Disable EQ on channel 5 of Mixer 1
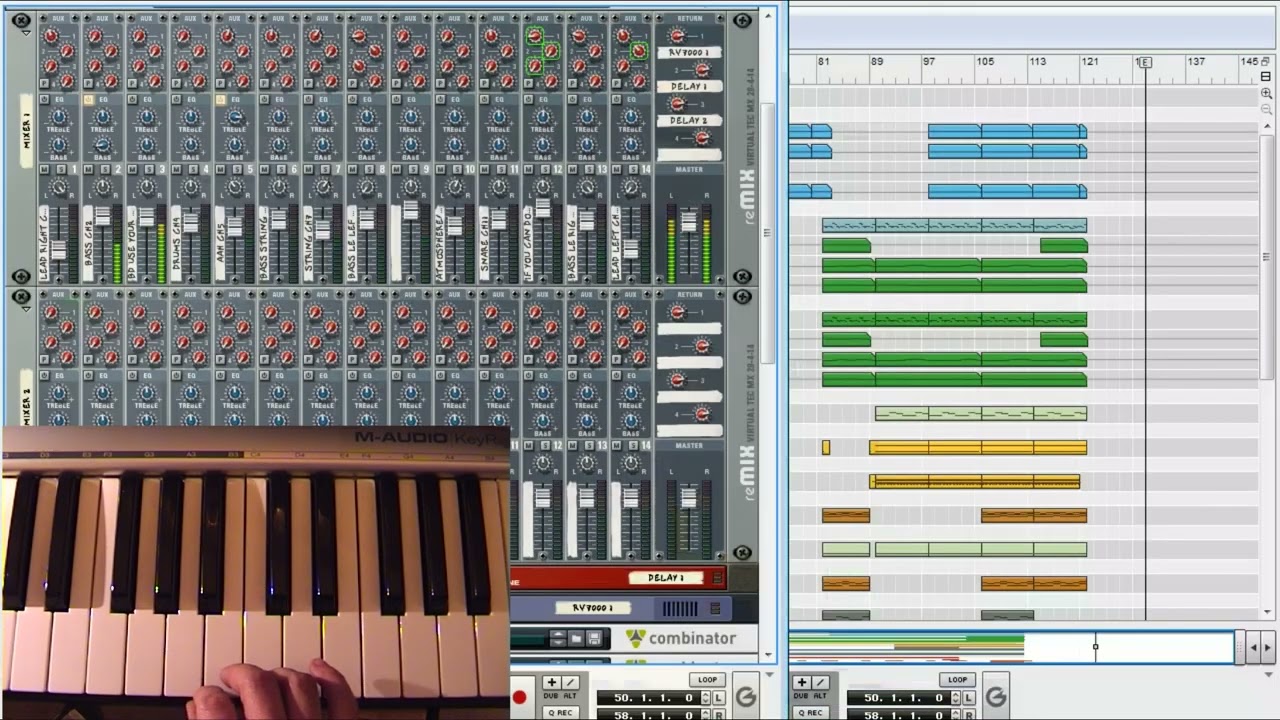The height and width of the screenshot is (720, 1280). [220, 100]
